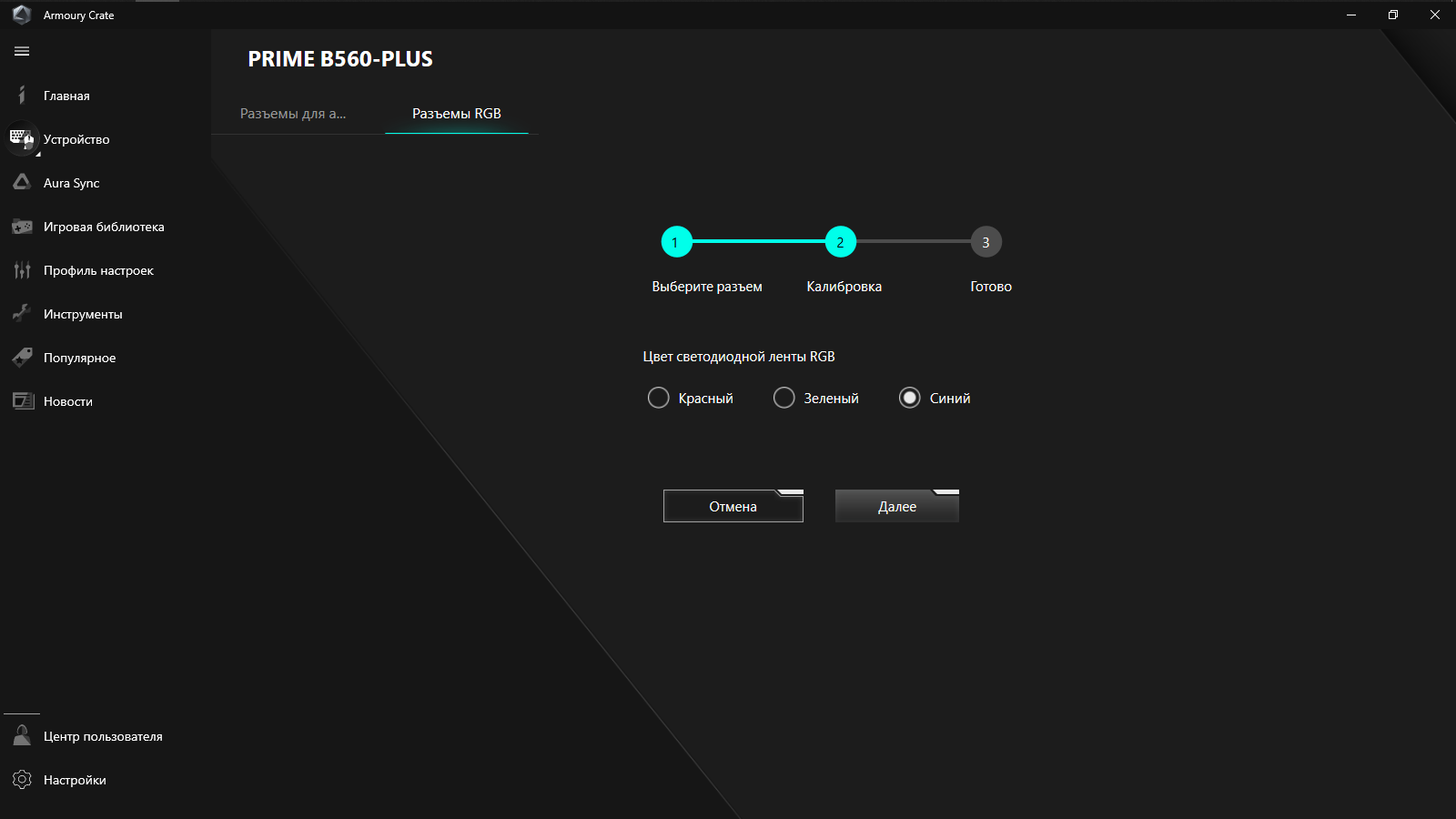Click the Готово step label
This screenshot has height=819, width=1456.
pyautogui.click(x=991, y=287)
